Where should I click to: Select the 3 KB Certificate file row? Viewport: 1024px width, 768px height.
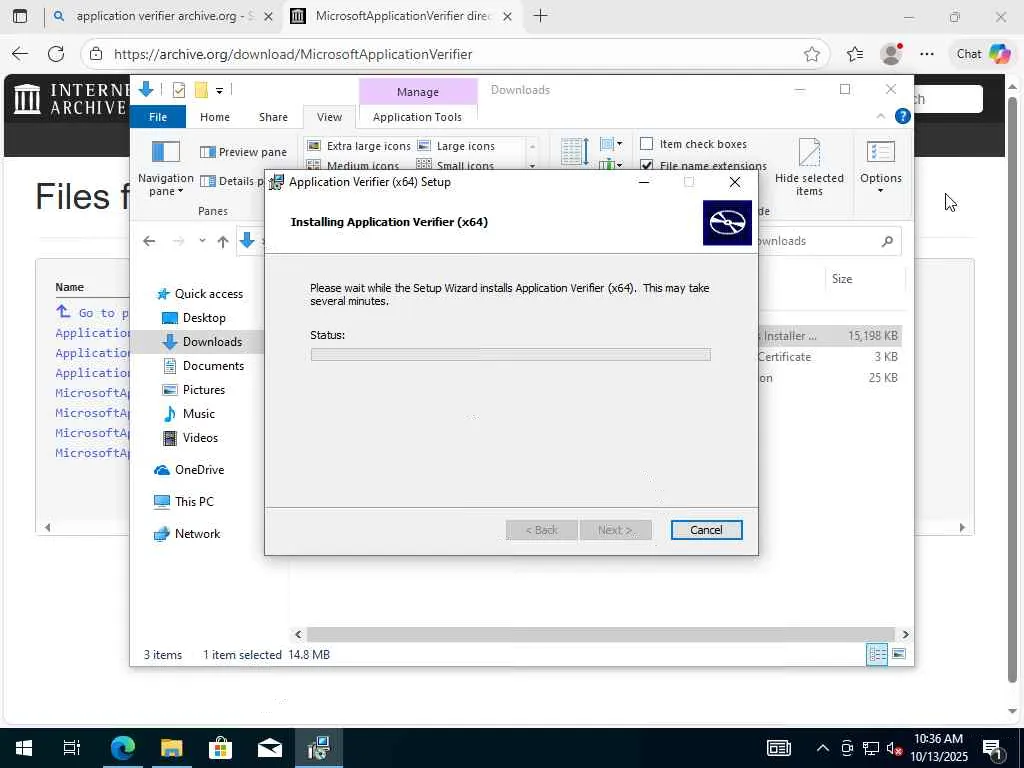[828, 357]
